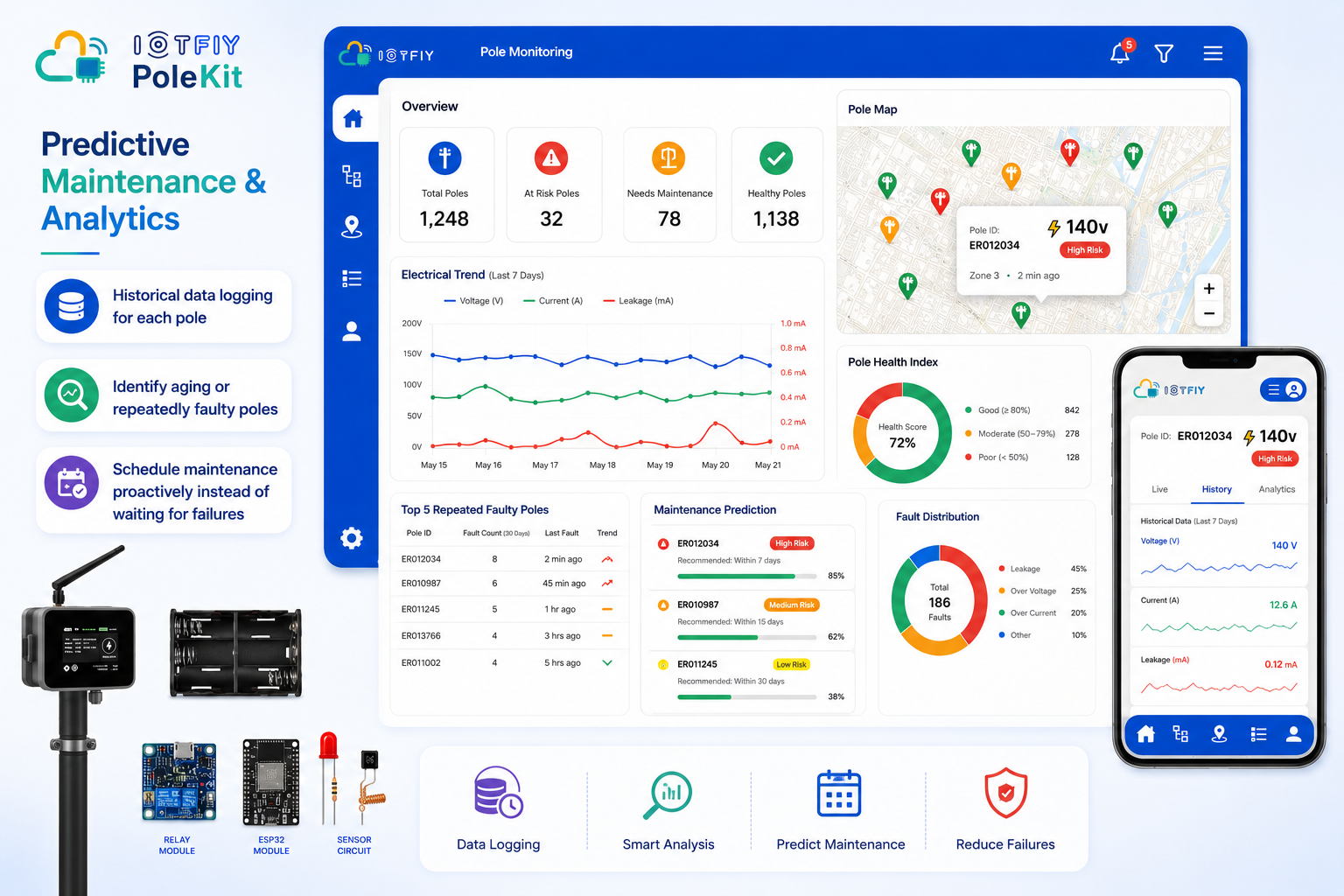Click the At Risk Poles warning icon
The height and width of the screenshot is (896, 1344).
click(551, 158)
